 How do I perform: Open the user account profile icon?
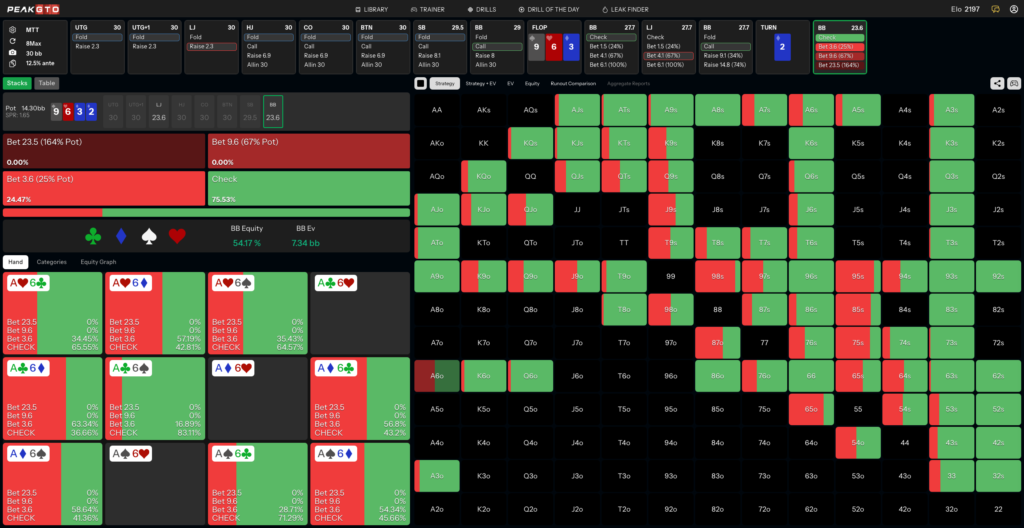click(x=1014, y=10)
